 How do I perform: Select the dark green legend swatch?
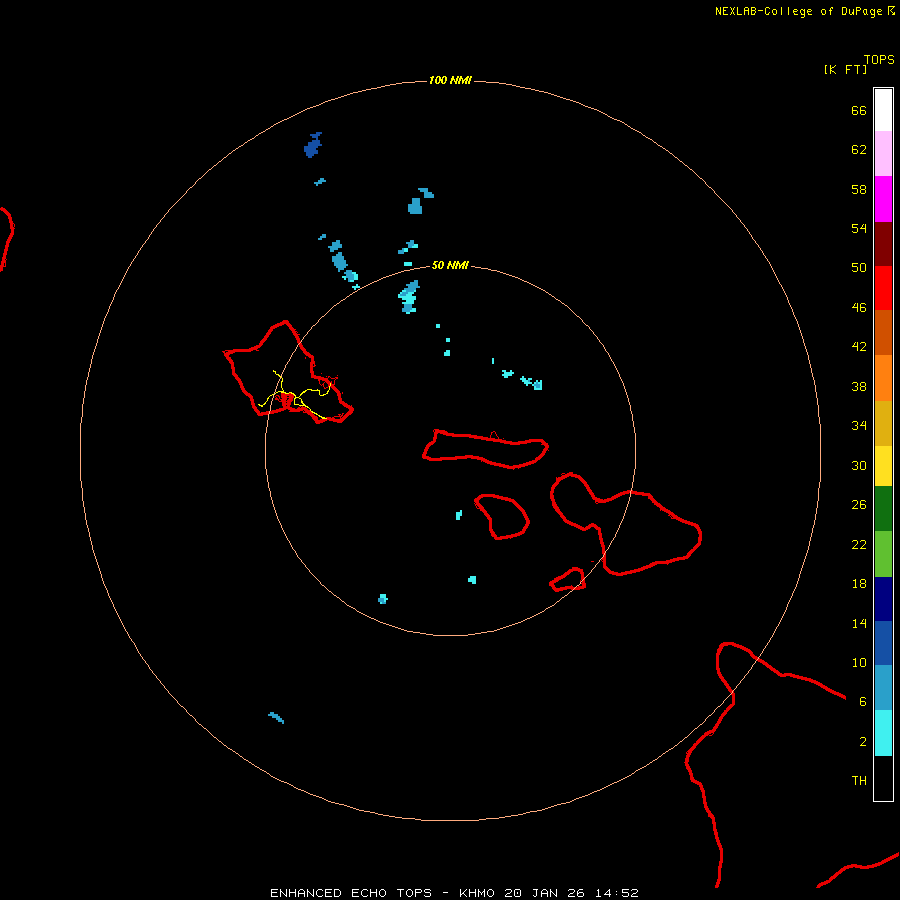point(883,509)
